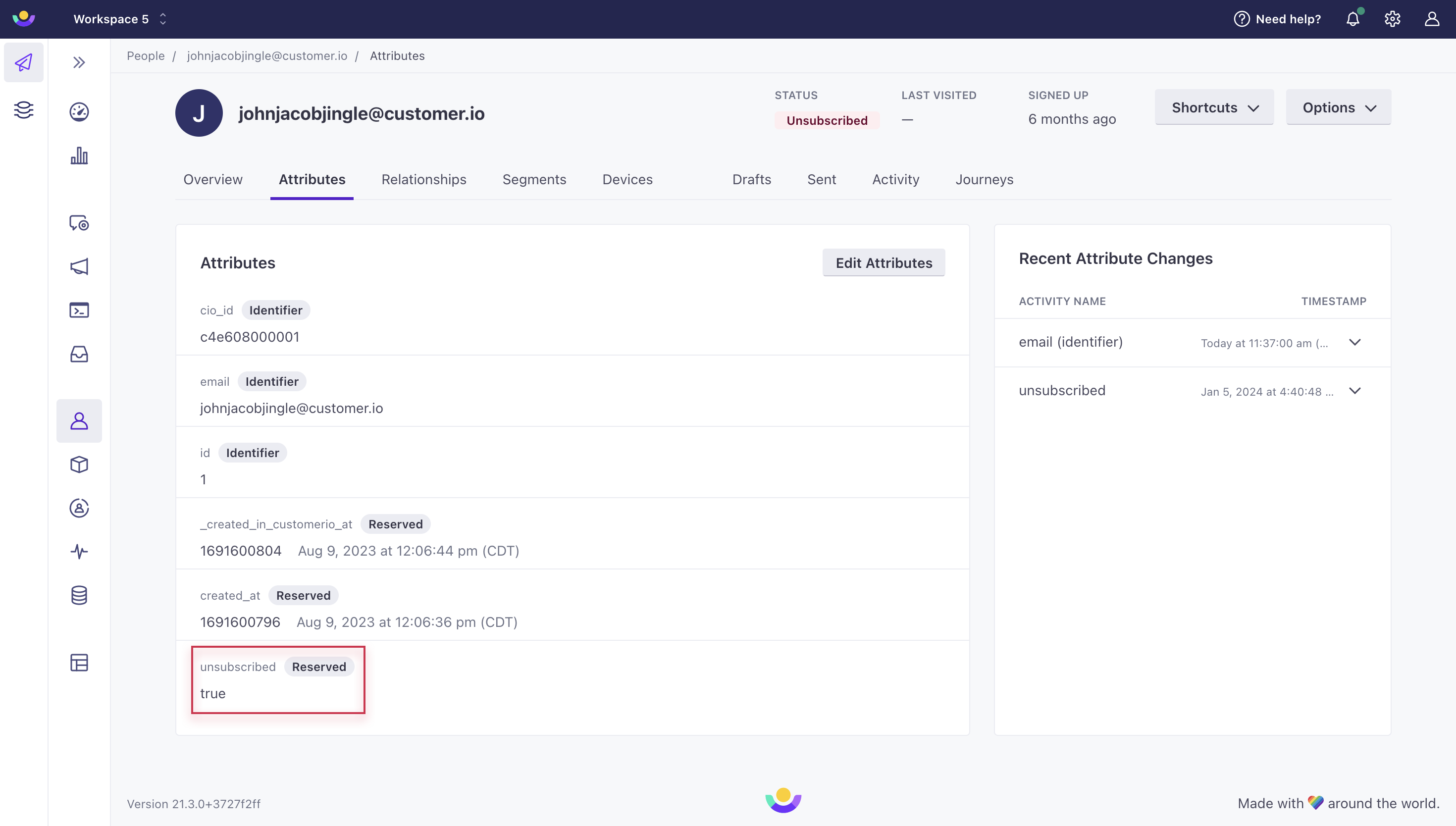1456x826 pixels.
Task: Open the Broadcasts megaphone icon
Action: 79,266
